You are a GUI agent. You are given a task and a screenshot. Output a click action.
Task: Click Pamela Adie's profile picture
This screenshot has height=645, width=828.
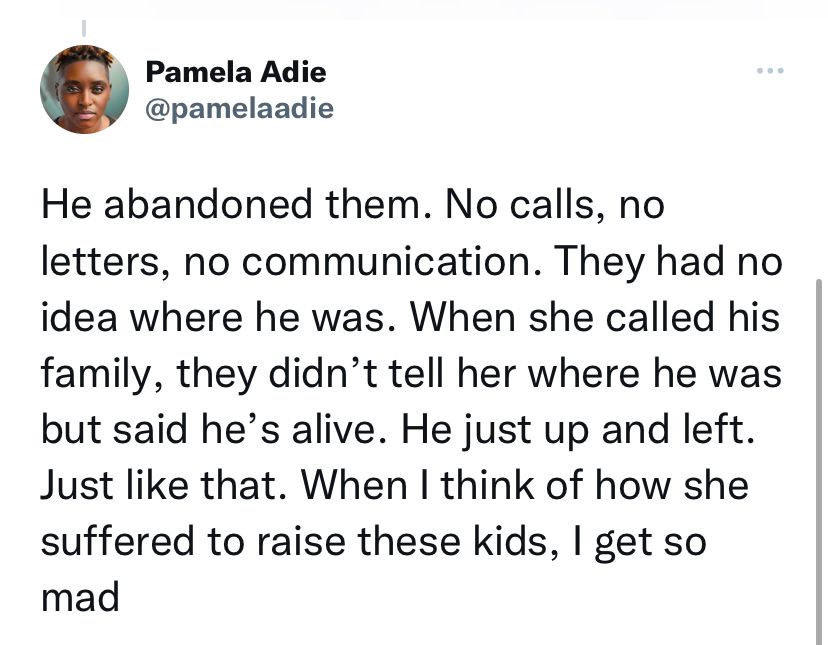84,89
